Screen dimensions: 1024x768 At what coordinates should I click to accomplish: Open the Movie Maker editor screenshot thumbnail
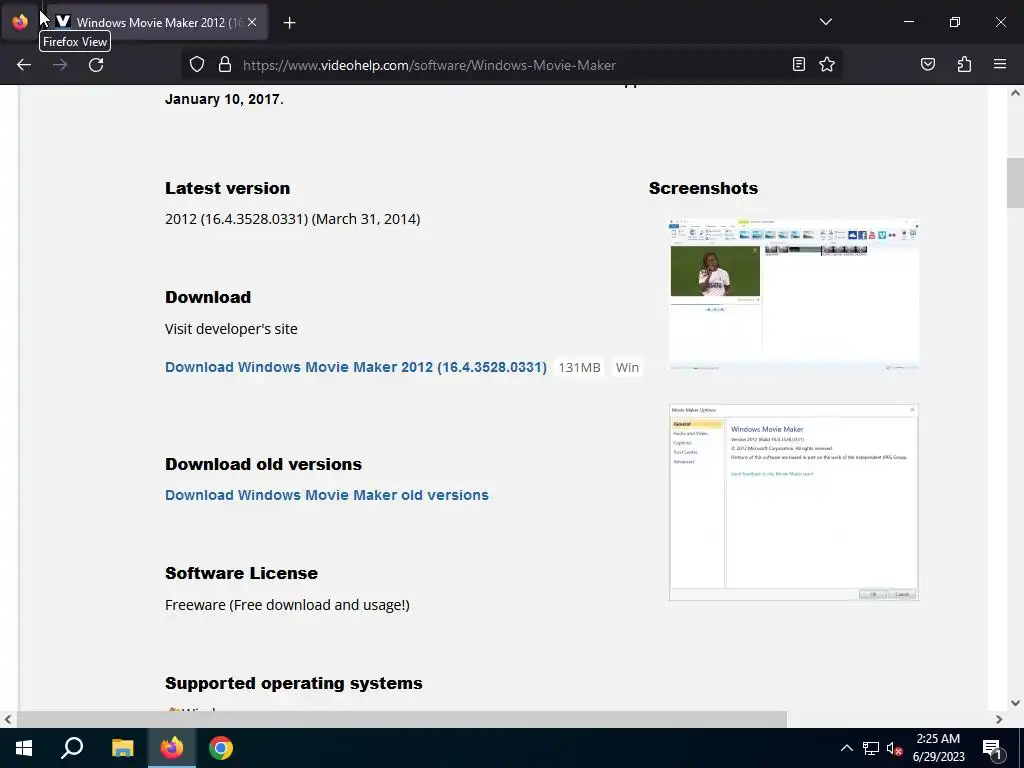[x=793, y=295]
